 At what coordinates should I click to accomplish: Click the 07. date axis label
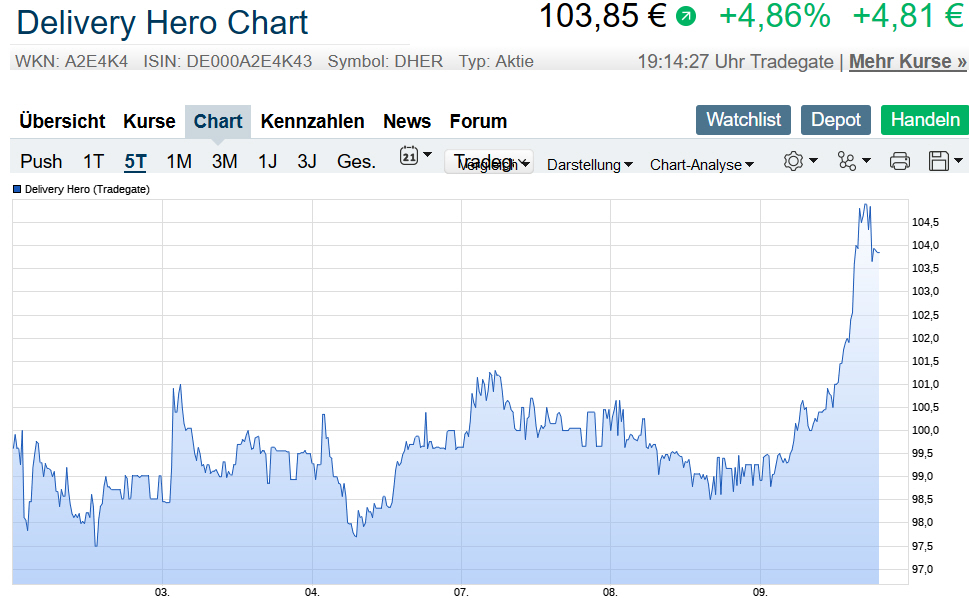[461, 592]
